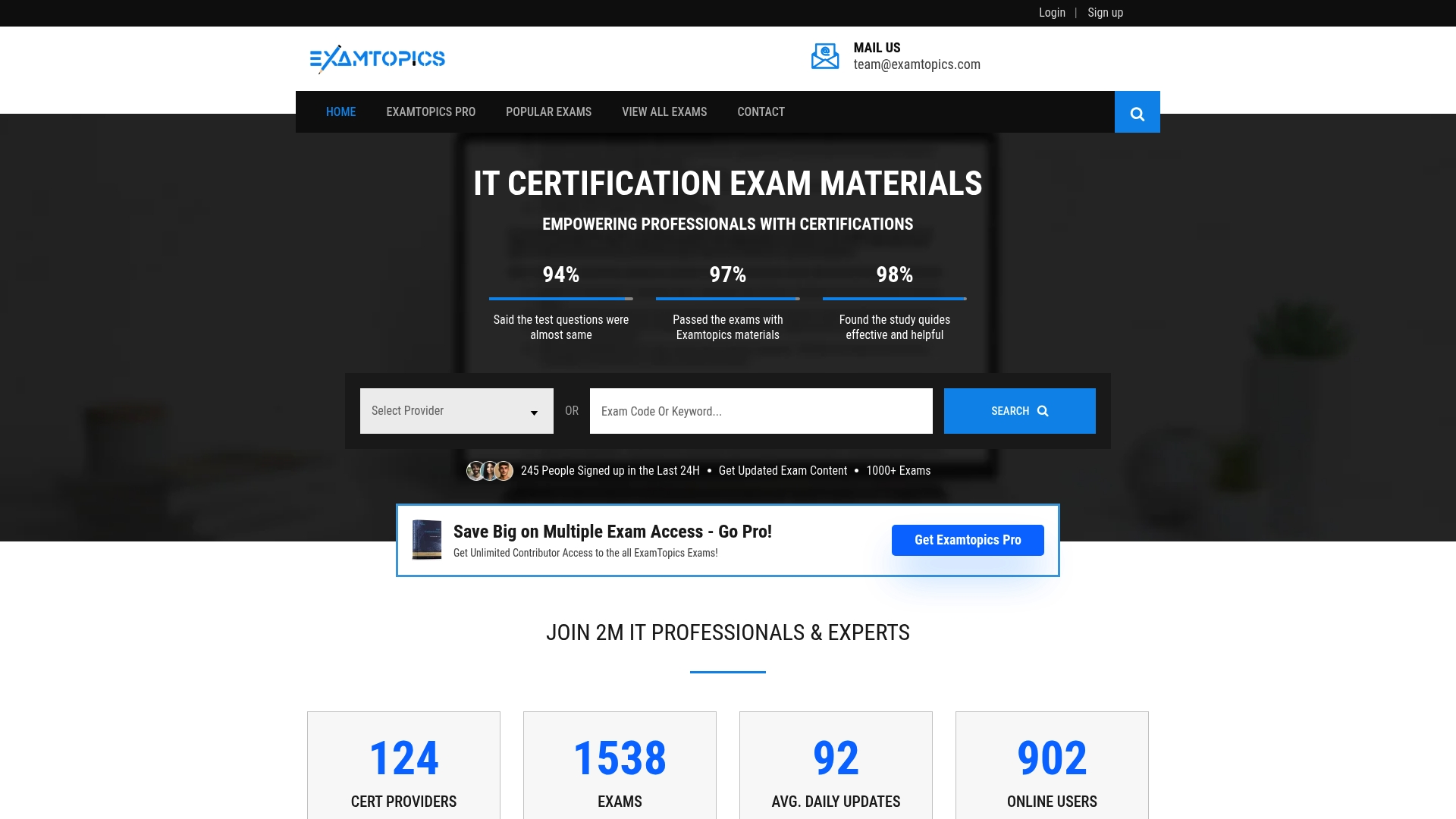Select the HOME navigation entry
The height and width of the screenshot is (819, 1456).
pyautogui.click(x=340, y=111)
